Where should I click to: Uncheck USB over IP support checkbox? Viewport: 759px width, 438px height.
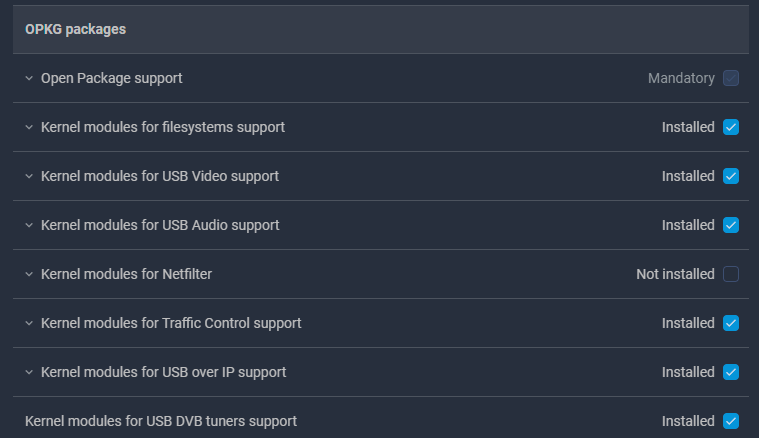pyautogui.click(x=731, y=372)
